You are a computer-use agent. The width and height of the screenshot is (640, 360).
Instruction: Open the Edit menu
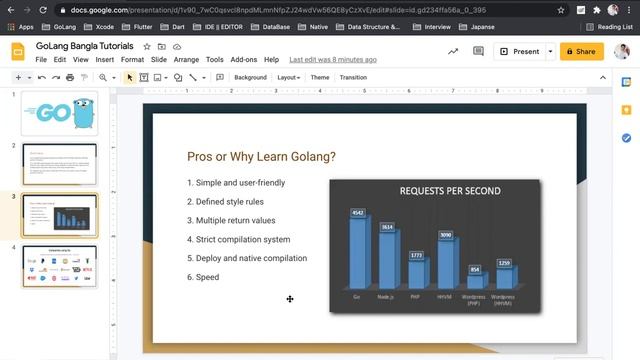click(x=60, y=60)
